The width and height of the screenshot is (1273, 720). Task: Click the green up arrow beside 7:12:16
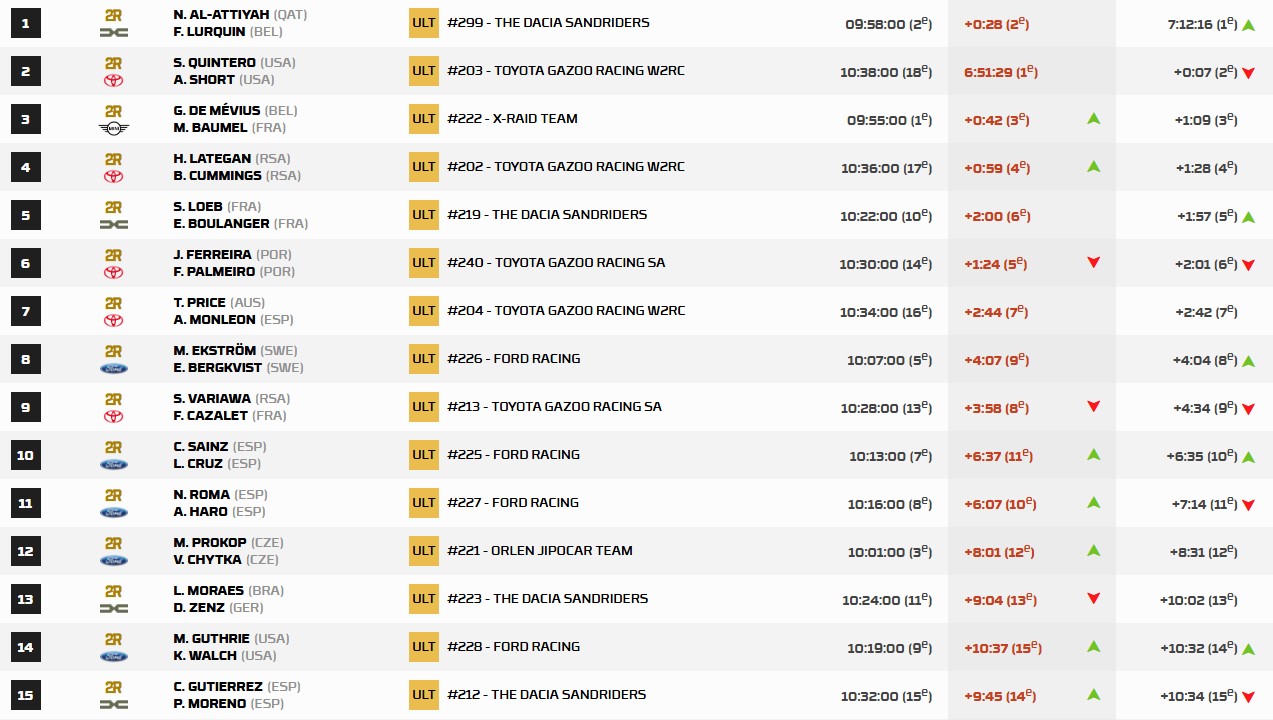tap(1248, 25)
